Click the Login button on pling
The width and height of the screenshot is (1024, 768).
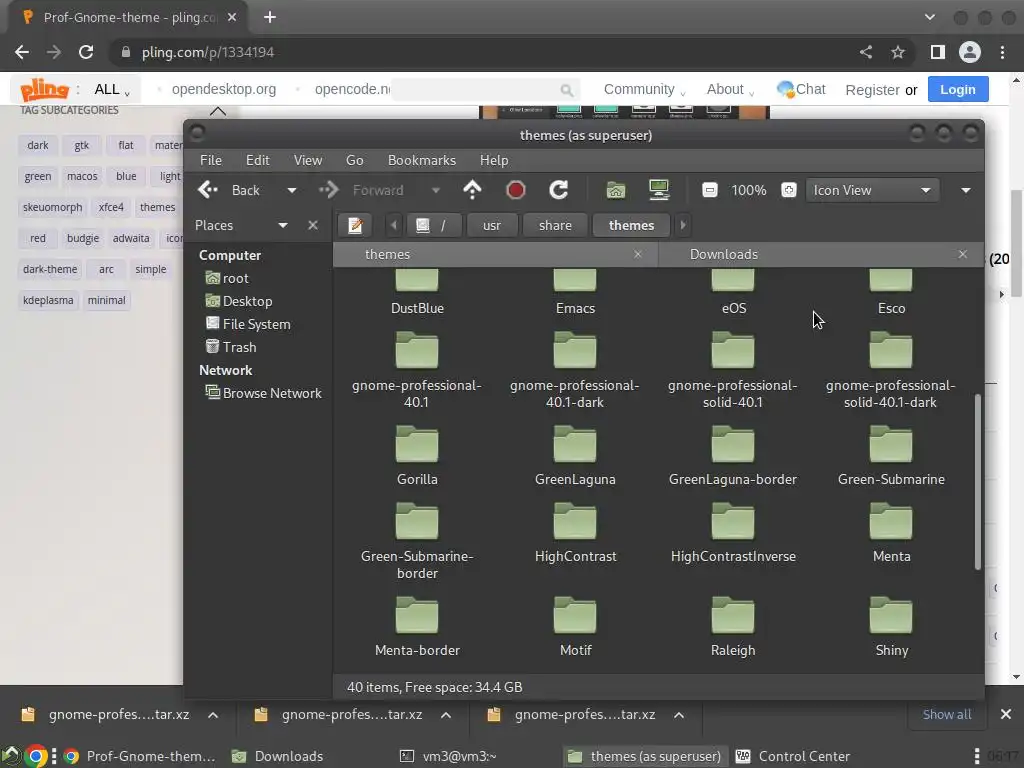click(x=957, y=89)
